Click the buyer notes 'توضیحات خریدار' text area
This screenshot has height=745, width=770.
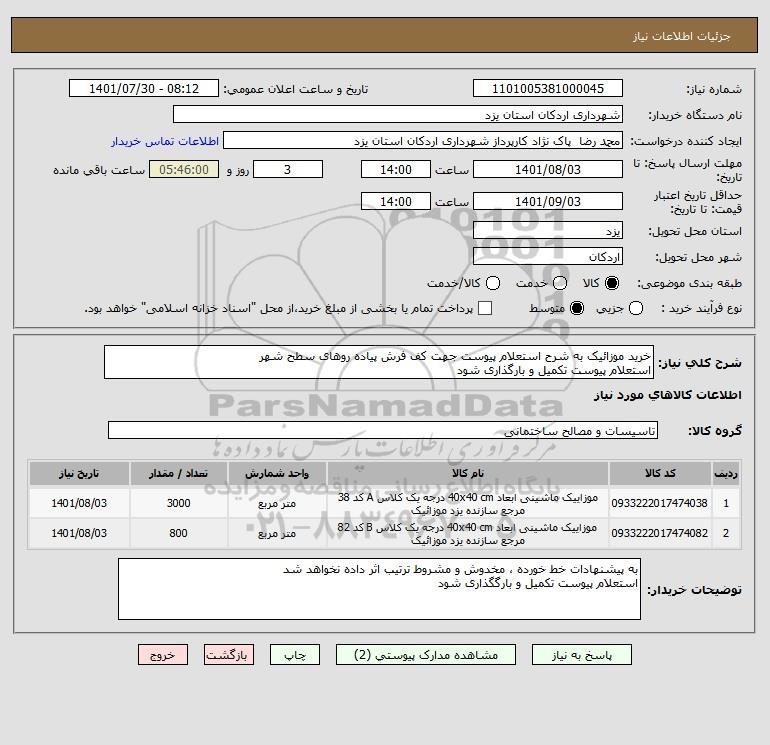click(x=379, y=589)
